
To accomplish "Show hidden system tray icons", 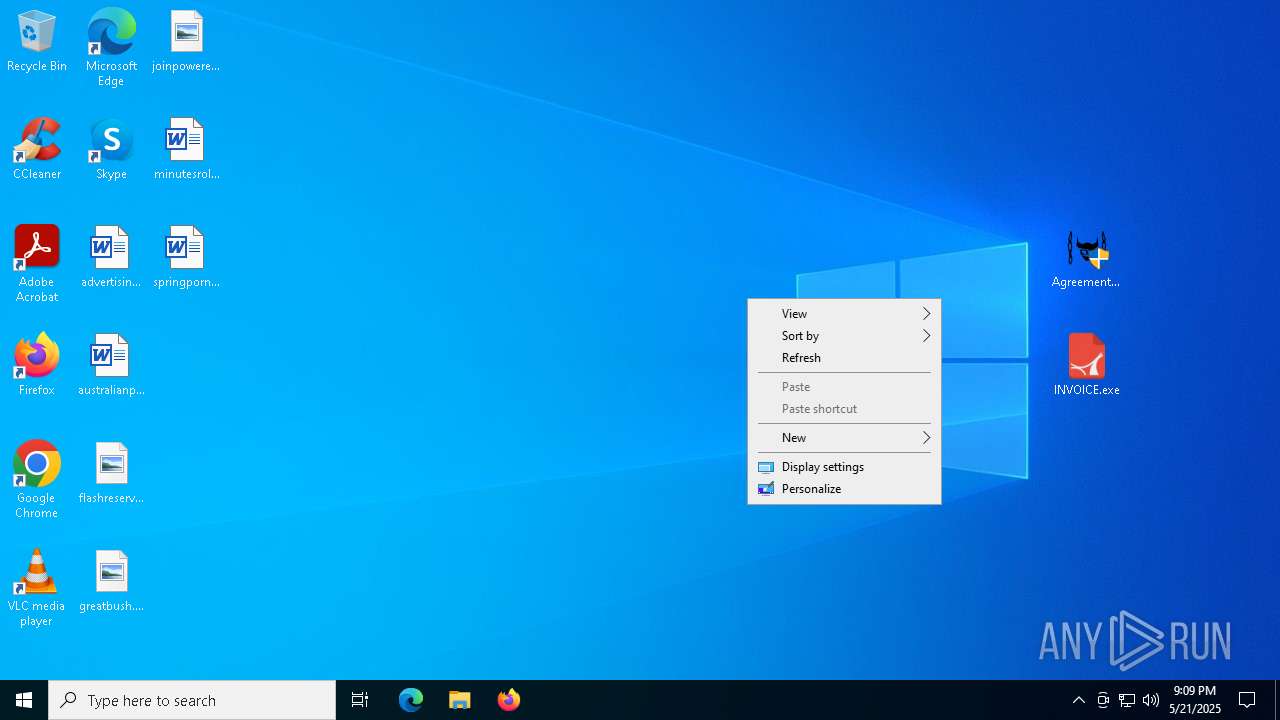I will click(1079, 700).
